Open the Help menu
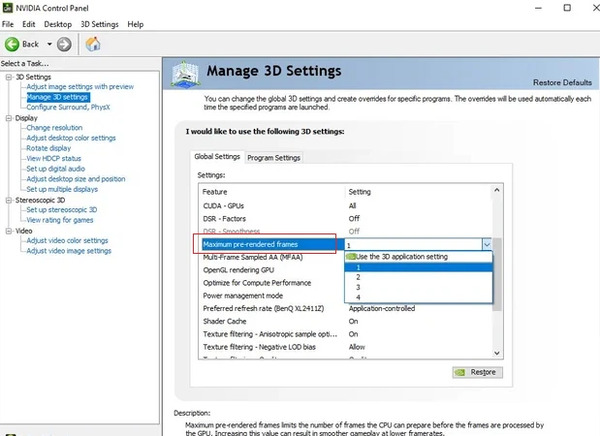The height and width of the screenshot is (436, 600). [x=135, y=24]
